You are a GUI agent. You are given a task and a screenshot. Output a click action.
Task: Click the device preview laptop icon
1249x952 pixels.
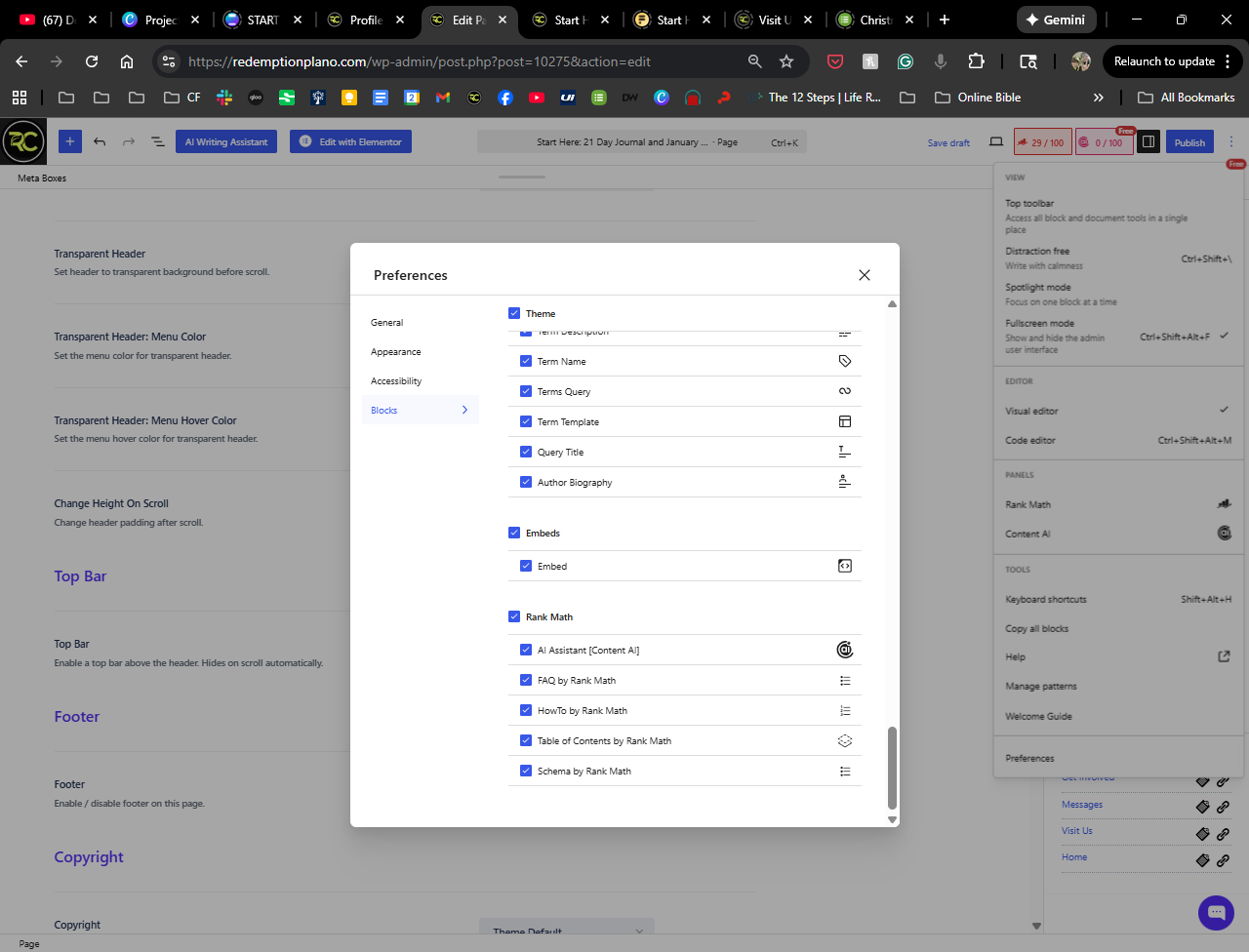coord(996,142)
